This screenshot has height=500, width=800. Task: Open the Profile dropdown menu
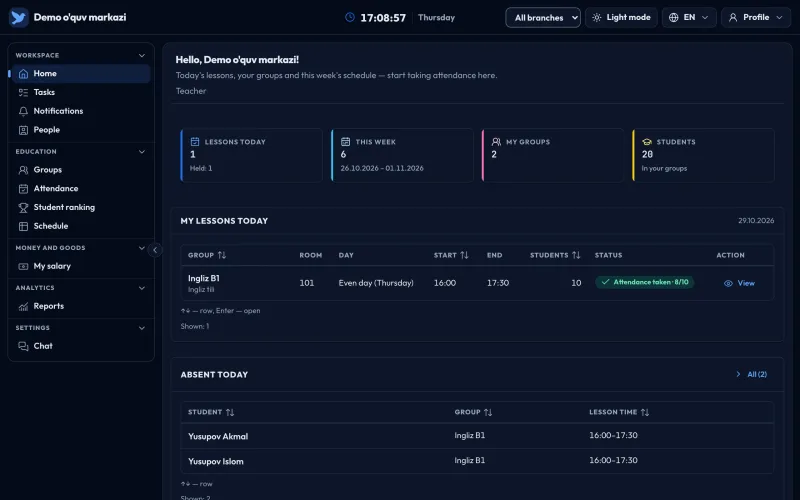click(756, 17)
